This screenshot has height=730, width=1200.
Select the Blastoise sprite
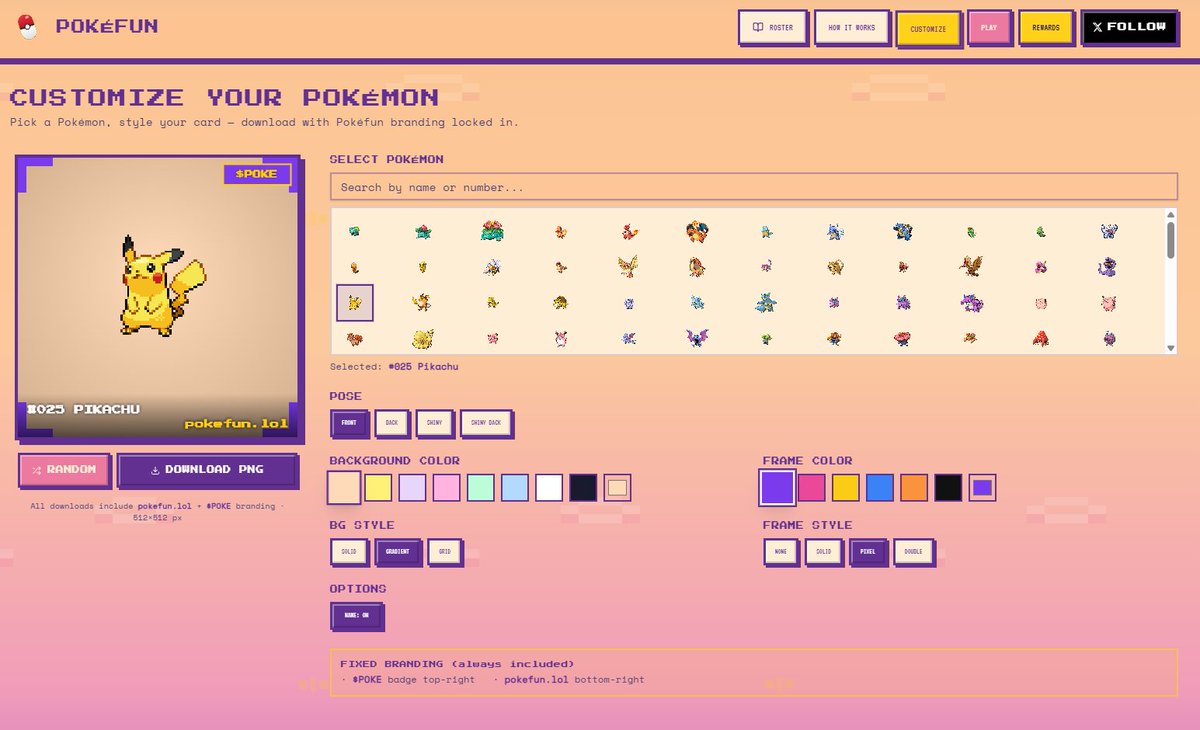(x=903, y=231)
